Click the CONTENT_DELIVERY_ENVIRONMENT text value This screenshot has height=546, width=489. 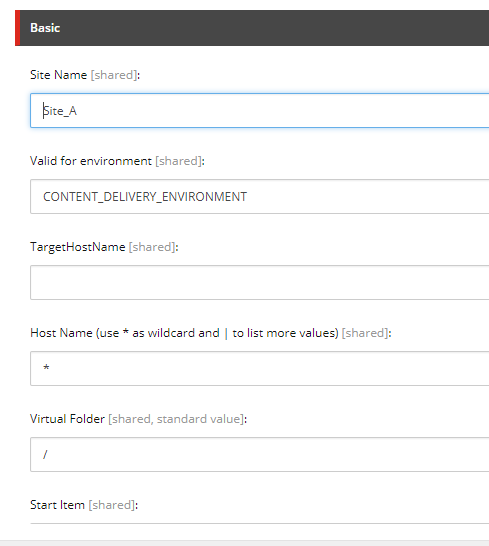tap(145, 197)
